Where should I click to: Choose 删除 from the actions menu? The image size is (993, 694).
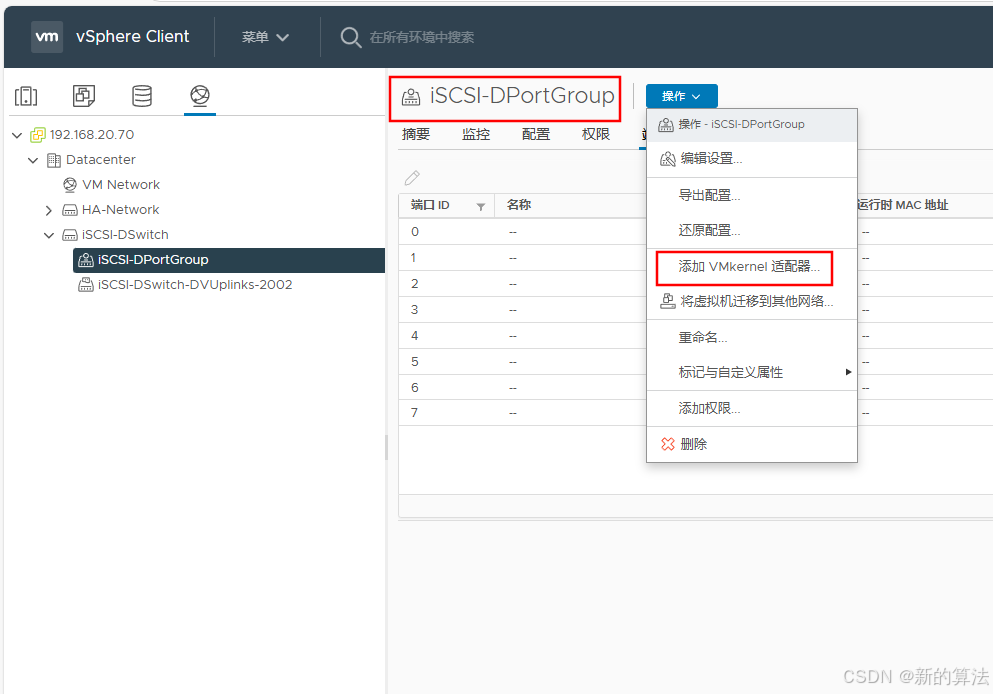752,444
